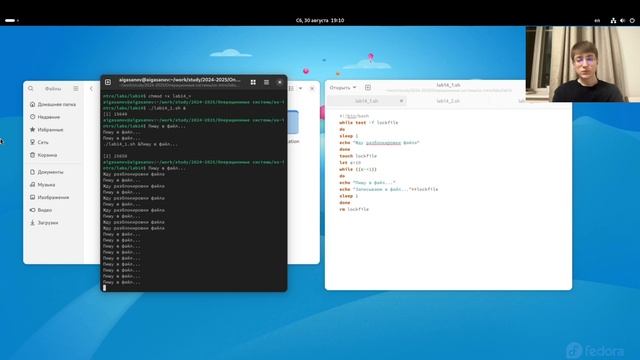This screenshot has height=360, width=640.
Task: Click the volume icon in top bar
Action: coord(622,20)
